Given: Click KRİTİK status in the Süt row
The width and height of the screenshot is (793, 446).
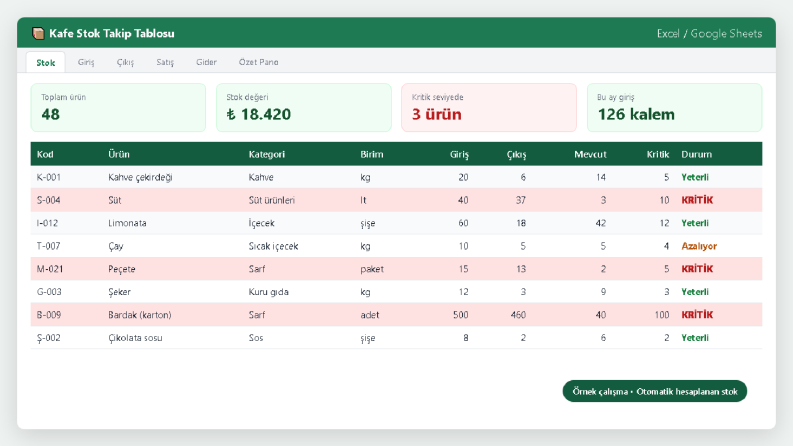Looking at the screenshot, I should pyautogui.click(x=697, y=200).
